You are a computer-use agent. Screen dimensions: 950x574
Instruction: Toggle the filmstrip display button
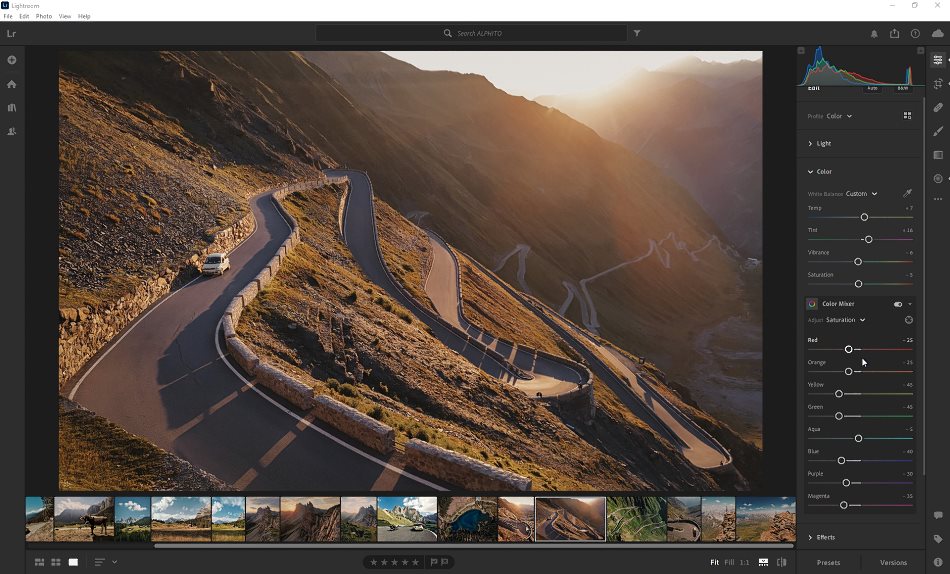tap(763, 562)
